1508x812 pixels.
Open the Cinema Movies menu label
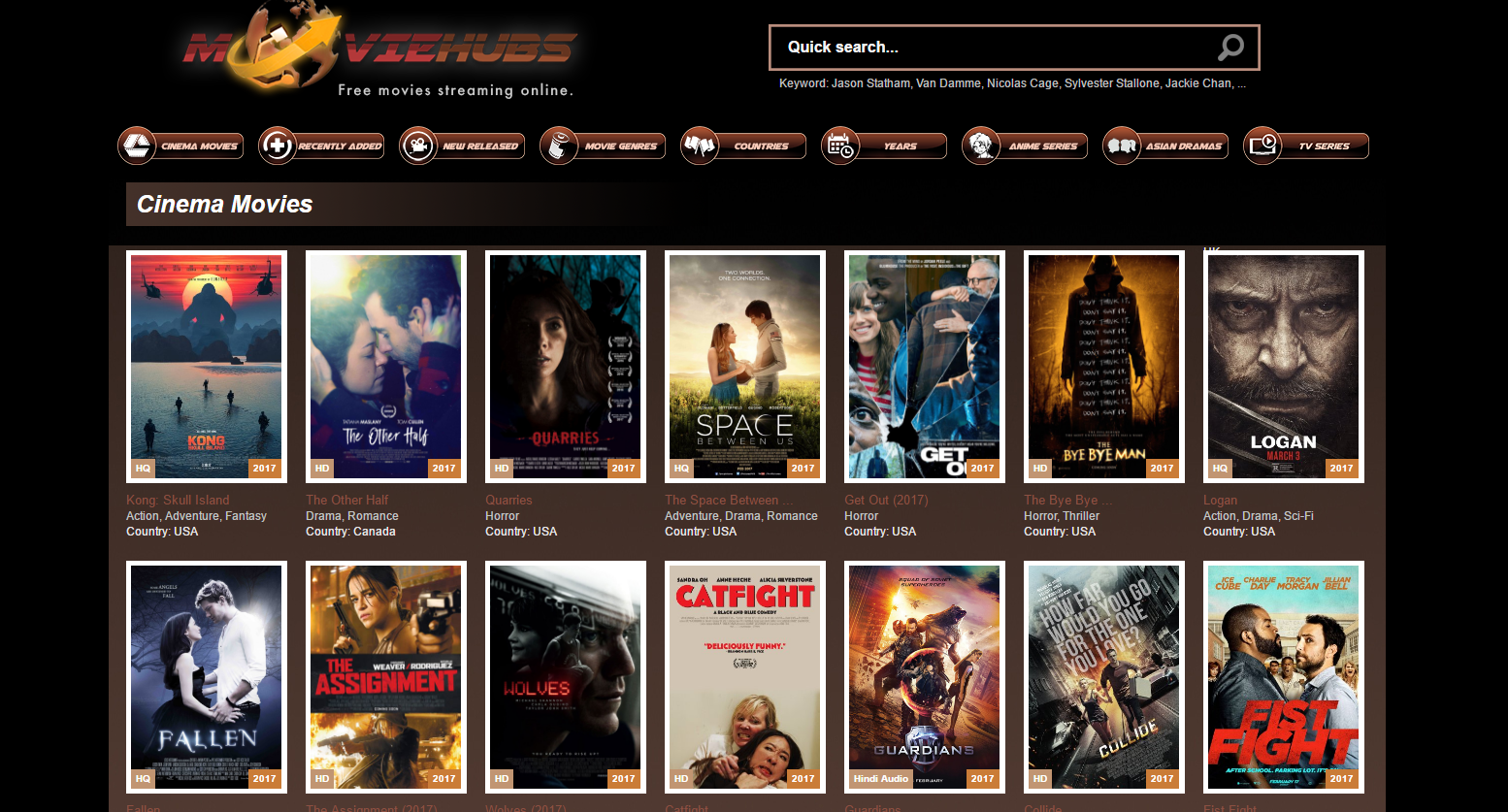click(x=199, y=146)
